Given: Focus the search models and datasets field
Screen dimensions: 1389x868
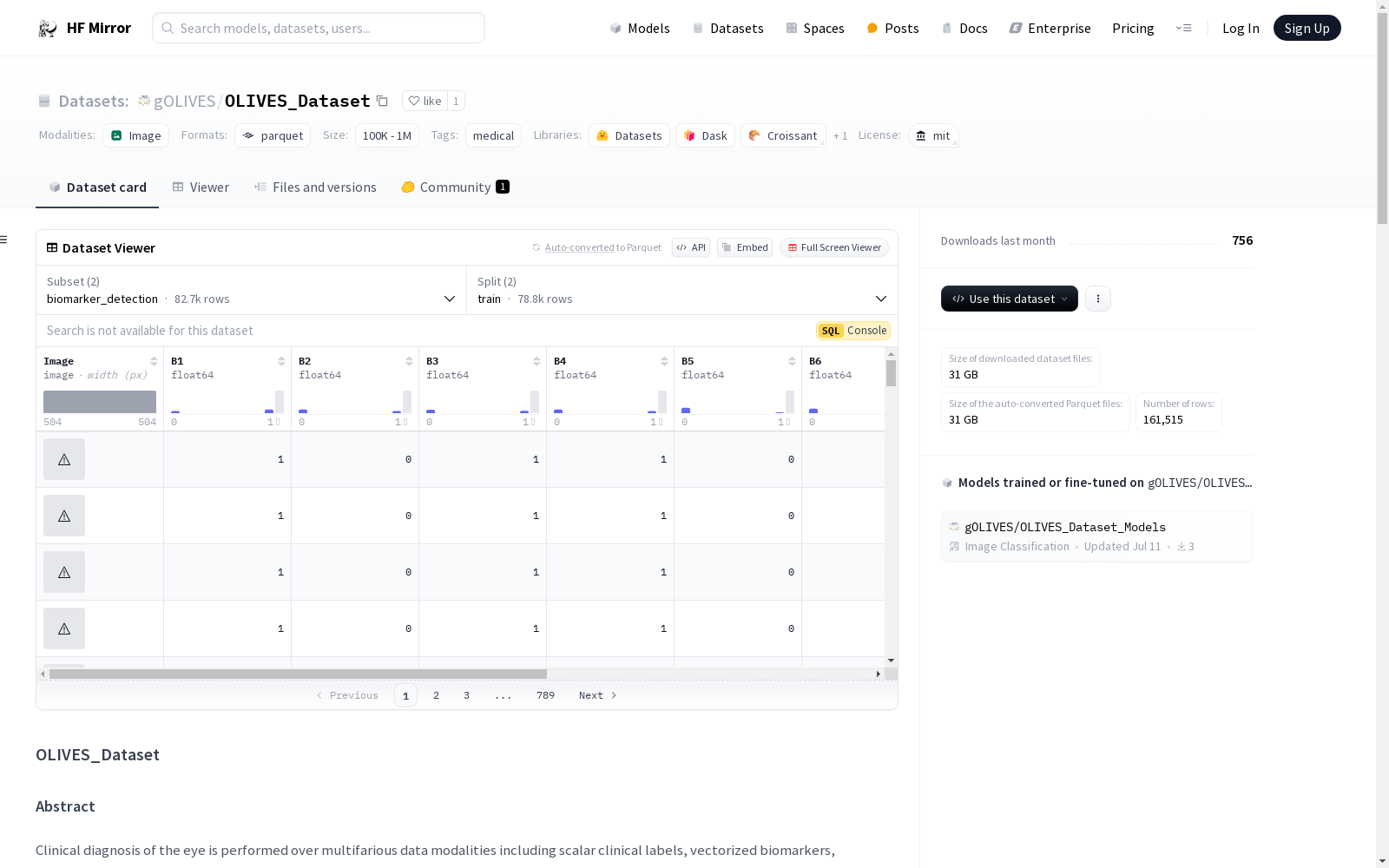Looking at the screenshot, I should coord(319,28).
